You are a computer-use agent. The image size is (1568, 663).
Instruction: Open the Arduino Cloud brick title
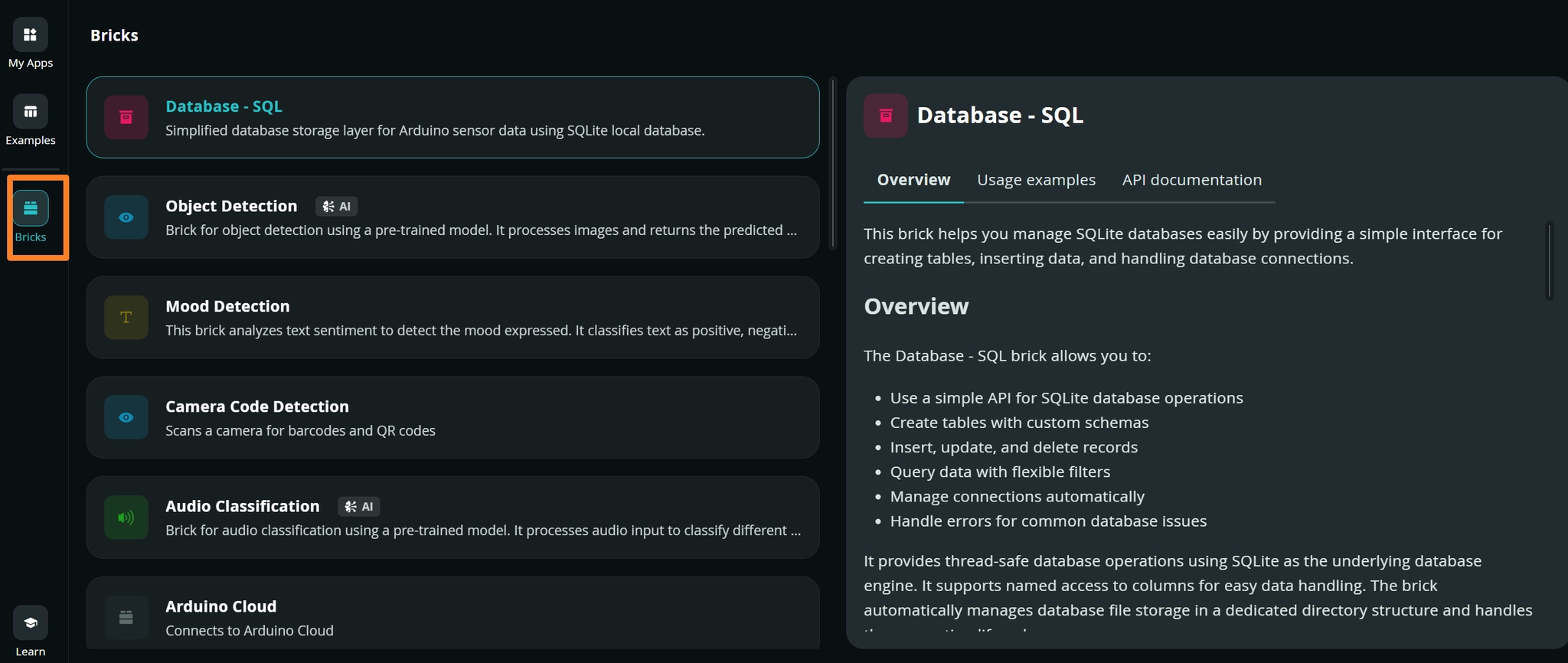[220, 606]
